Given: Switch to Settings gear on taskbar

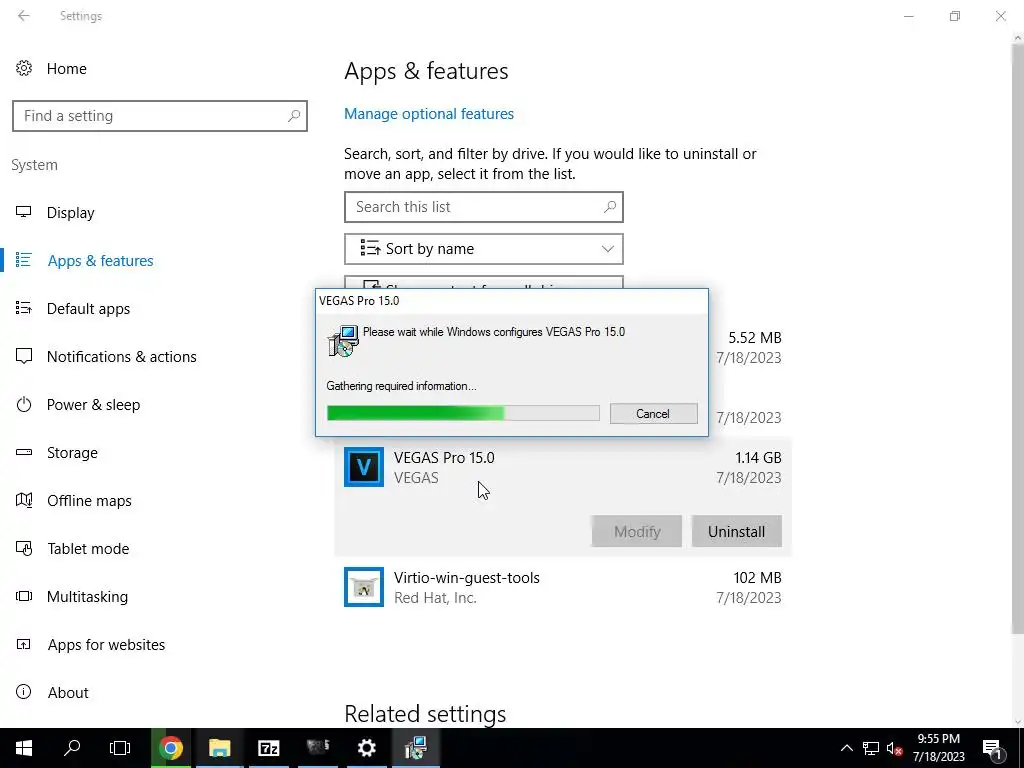Looking at the screenshot, I should pos(366,748).
